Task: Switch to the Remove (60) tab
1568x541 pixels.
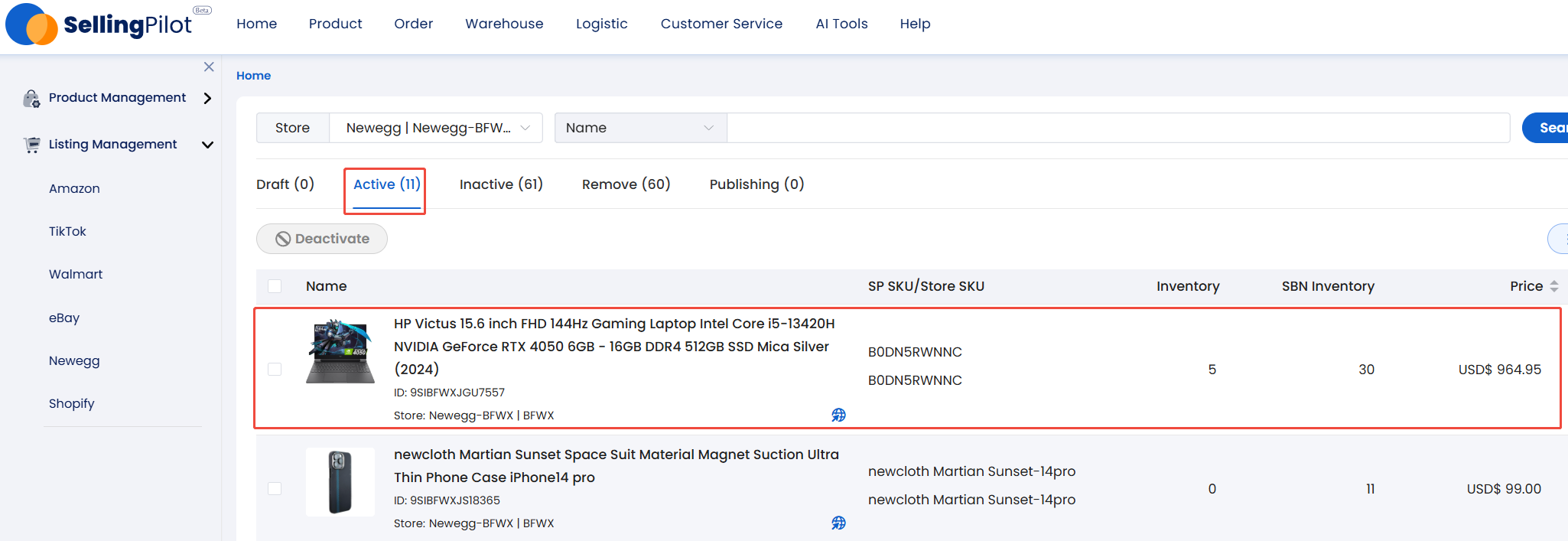Action: (626, 184)
